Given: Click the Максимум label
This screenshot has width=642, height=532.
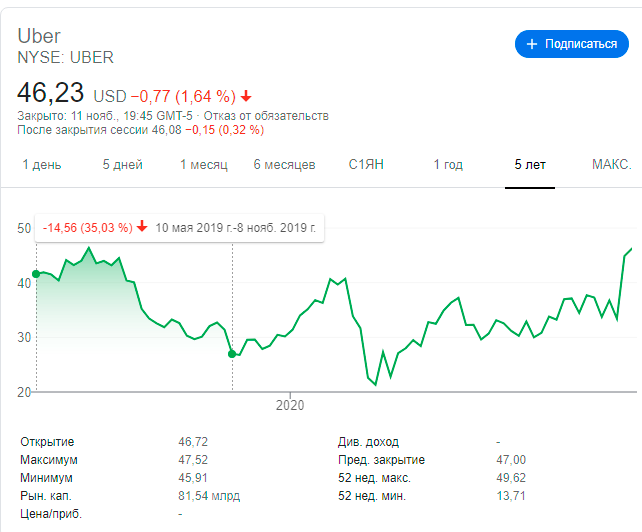Looking at the screenshot, I should pyautogui.click(x=49, y=460).
